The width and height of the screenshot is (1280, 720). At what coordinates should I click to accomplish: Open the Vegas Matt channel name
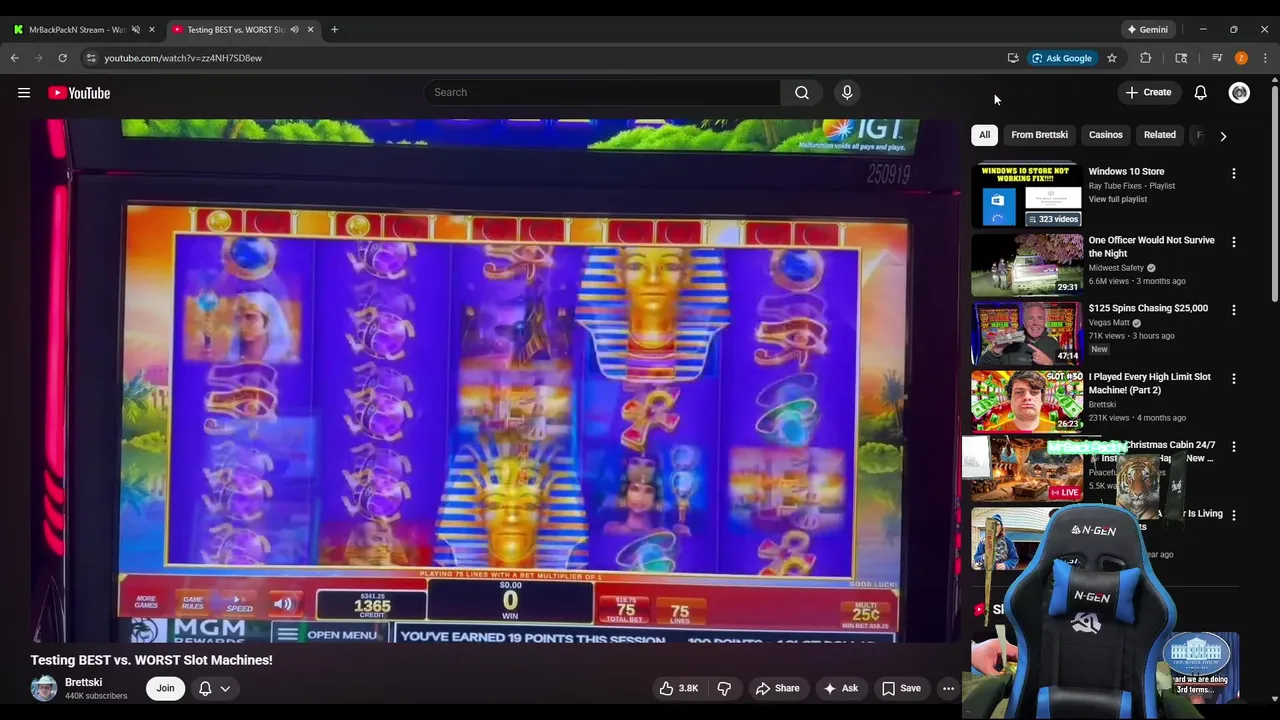[1109, 322]
